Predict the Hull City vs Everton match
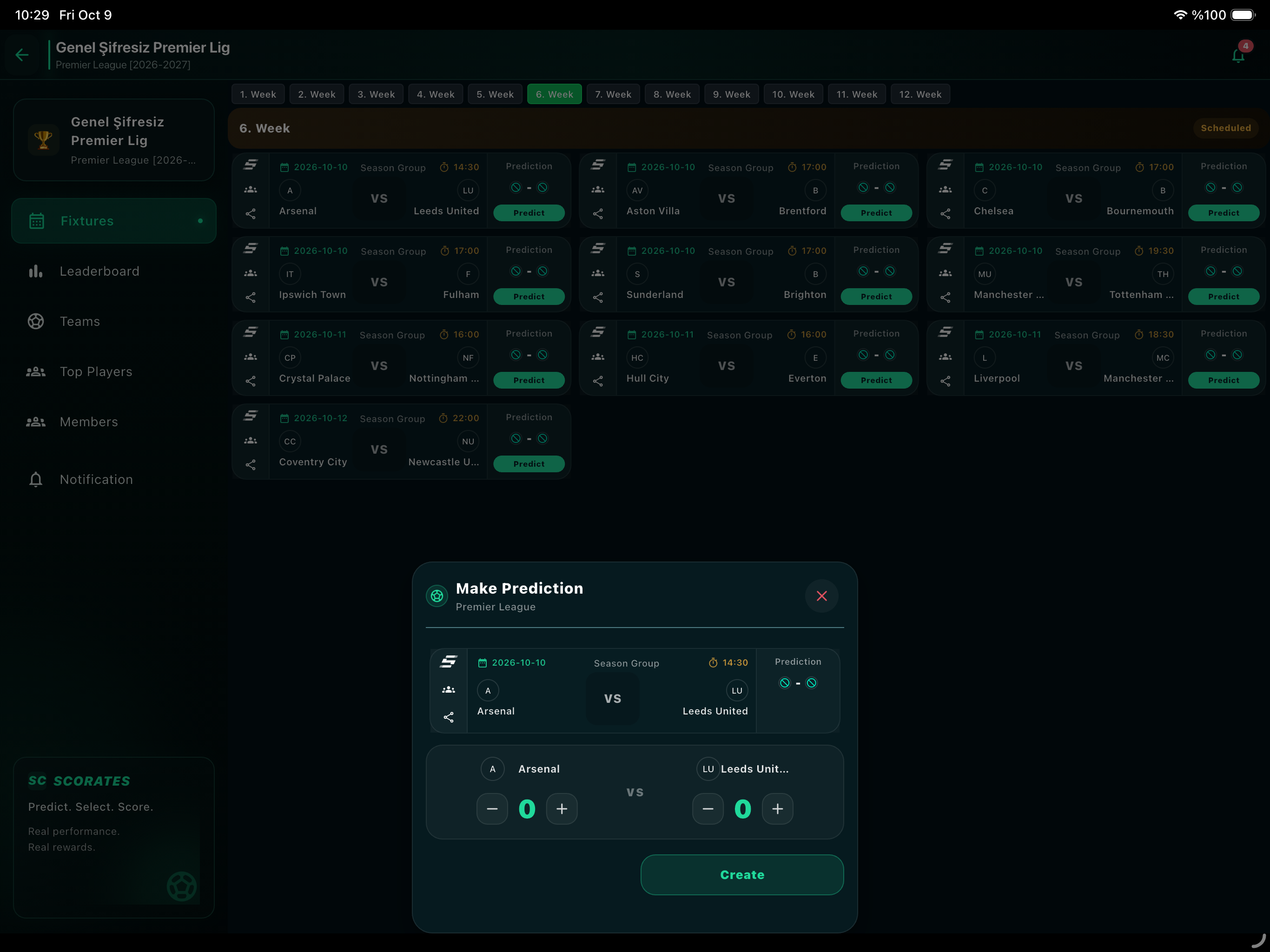 tap(876, 380)
